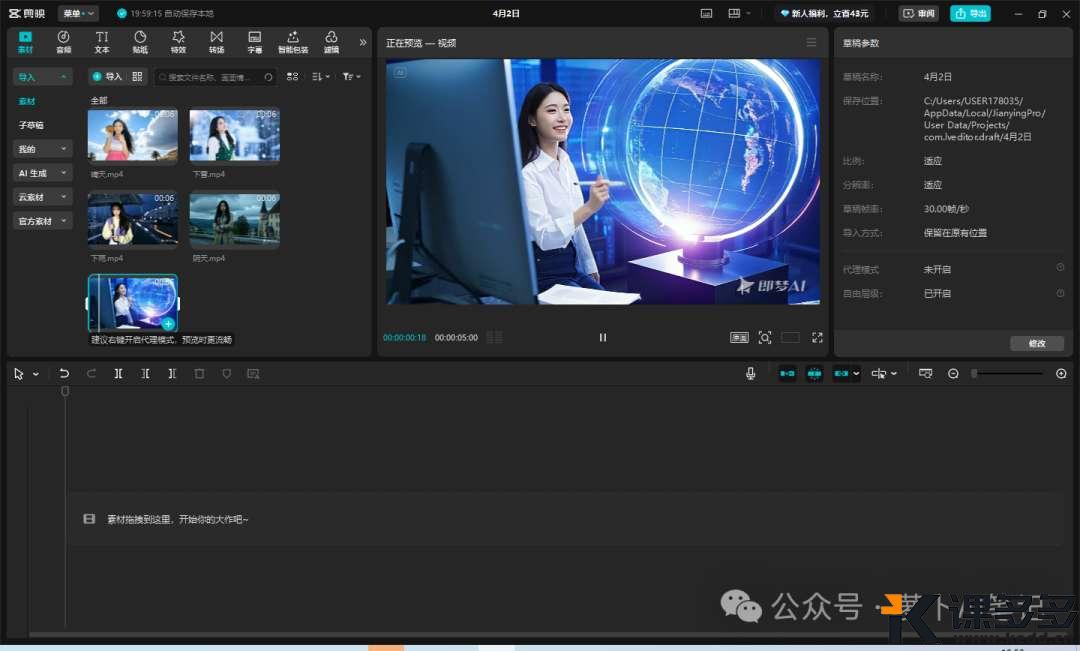The width and height of the screenshot is (1080, 651).
Task: Click the 导出 (Export) button
Action: (970, 13)
